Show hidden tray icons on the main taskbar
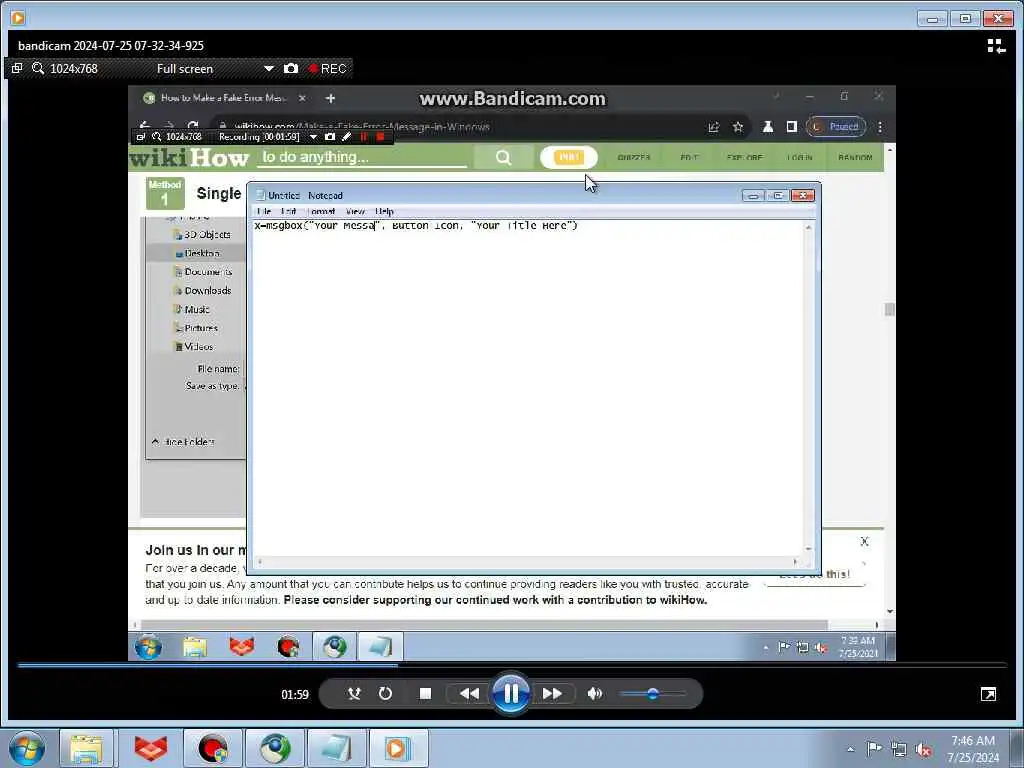This screenshot has width=1024, height=768. [x=850, y=749]
